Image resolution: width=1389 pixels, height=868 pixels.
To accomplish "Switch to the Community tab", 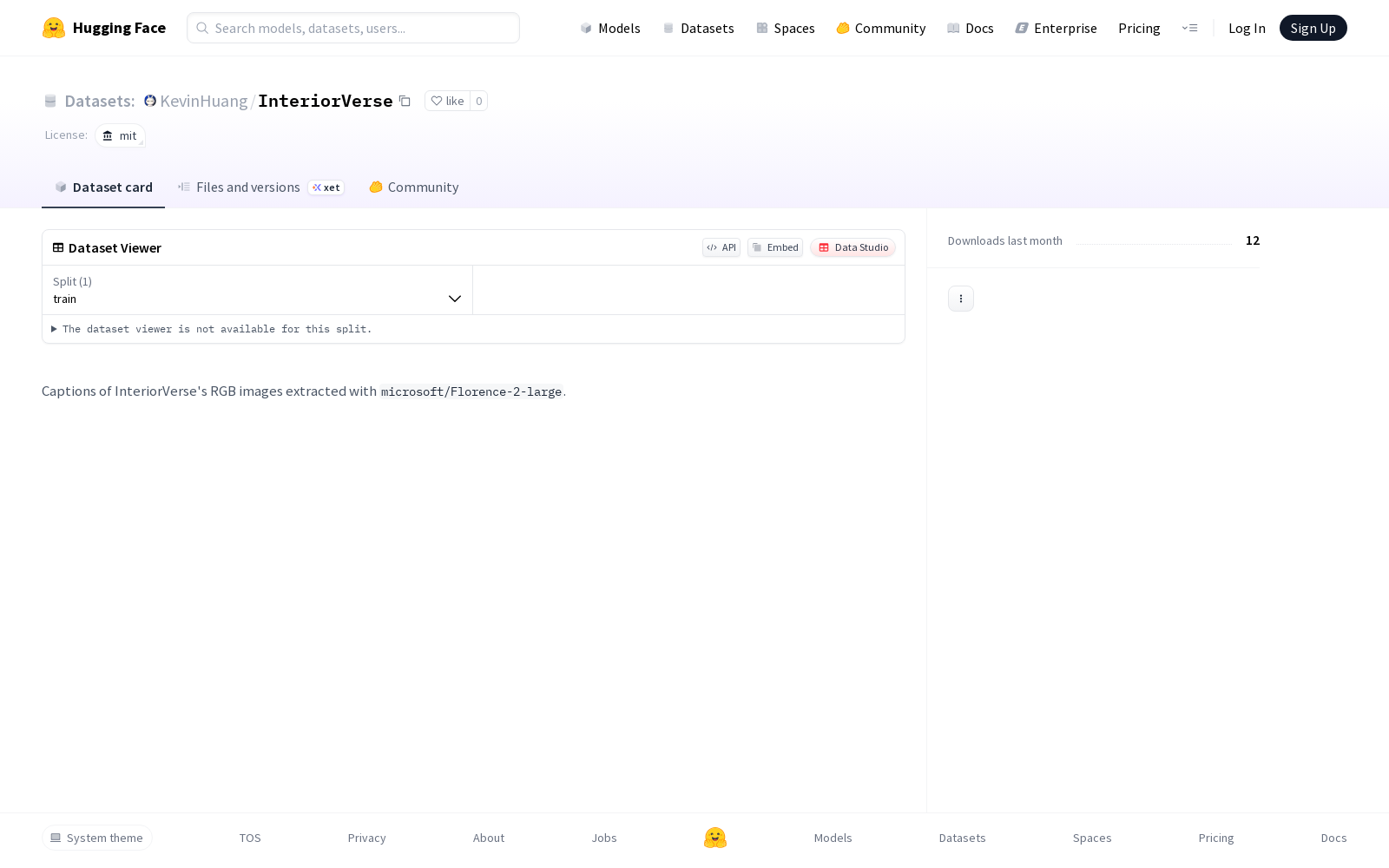I will coord(413,187).
